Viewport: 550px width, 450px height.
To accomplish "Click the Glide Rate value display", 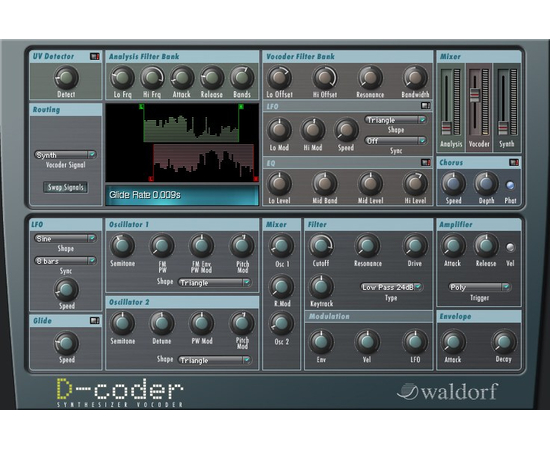I will click(182, 195).
